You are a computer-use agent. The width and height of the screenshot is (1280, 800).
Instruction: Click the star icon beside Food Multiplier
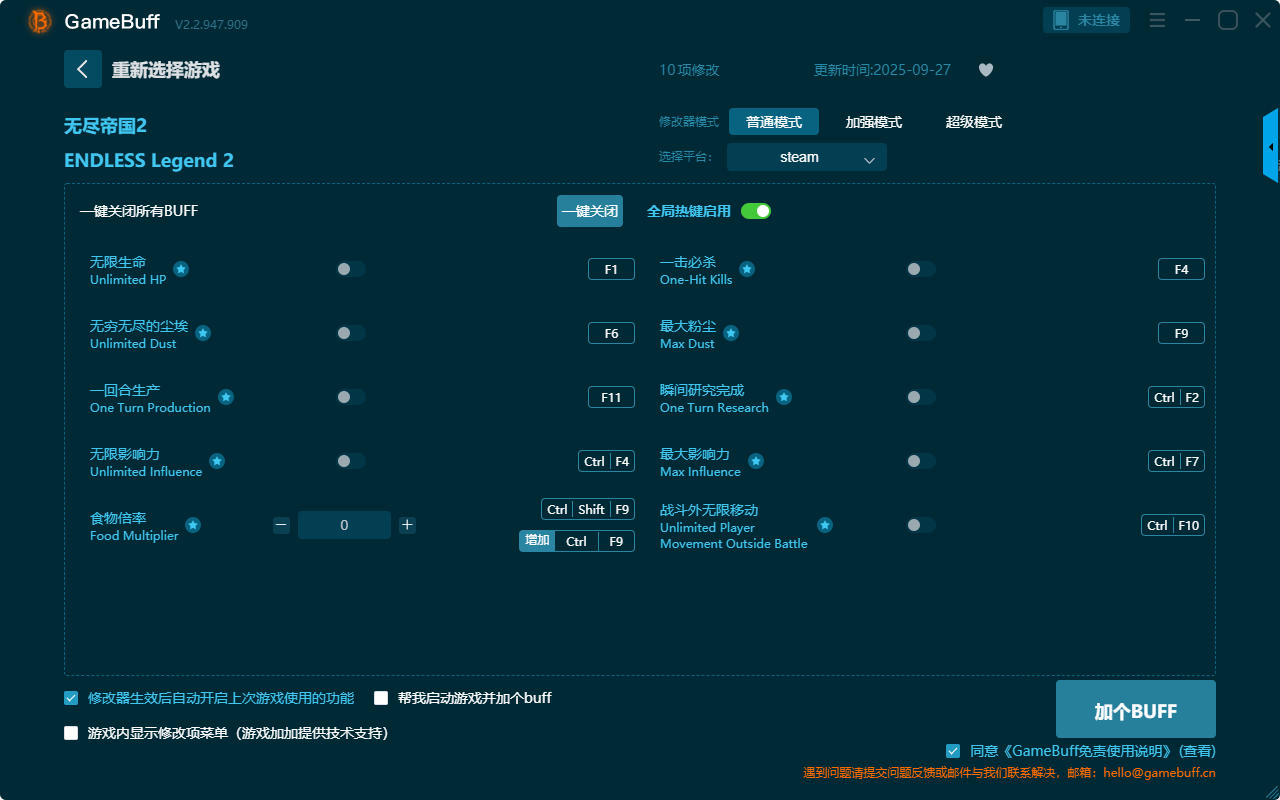tap(193, 525)
